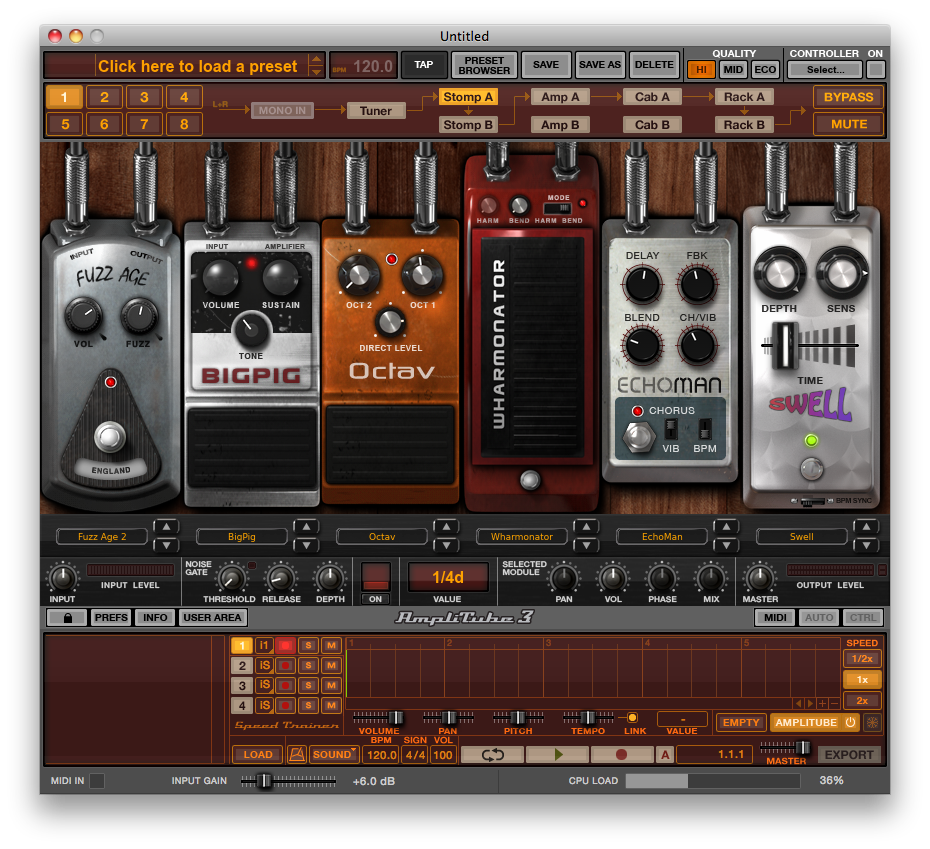Click the lock icon beside PREFS
930x849 pixels.
coord(67,618)
